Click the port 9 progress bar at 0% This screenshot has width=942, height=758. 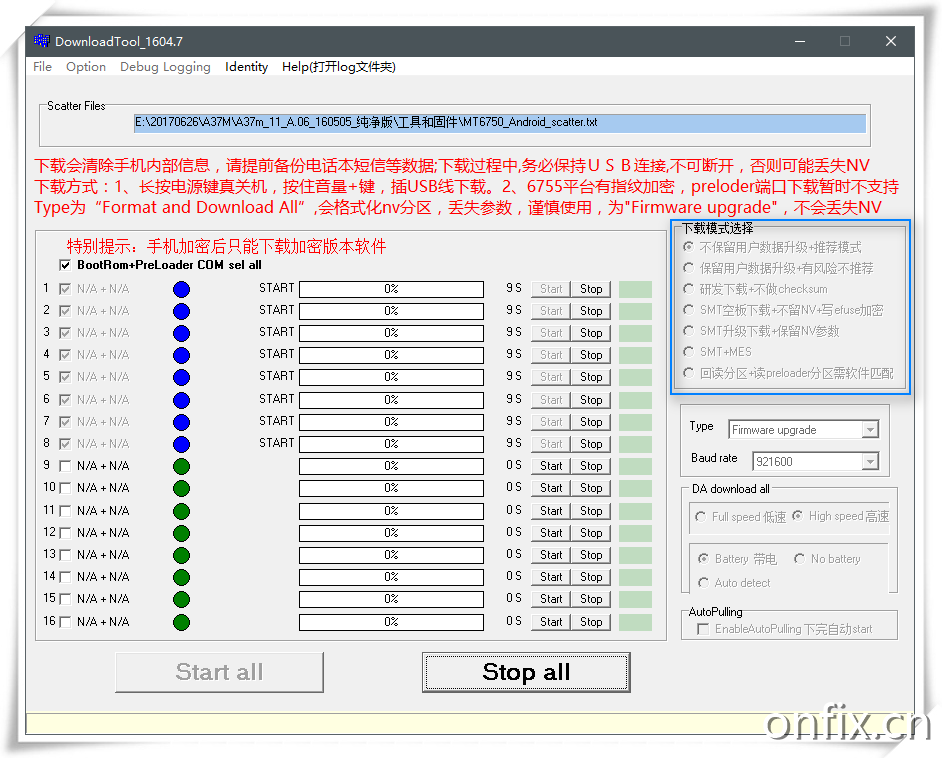click(391, 466)
